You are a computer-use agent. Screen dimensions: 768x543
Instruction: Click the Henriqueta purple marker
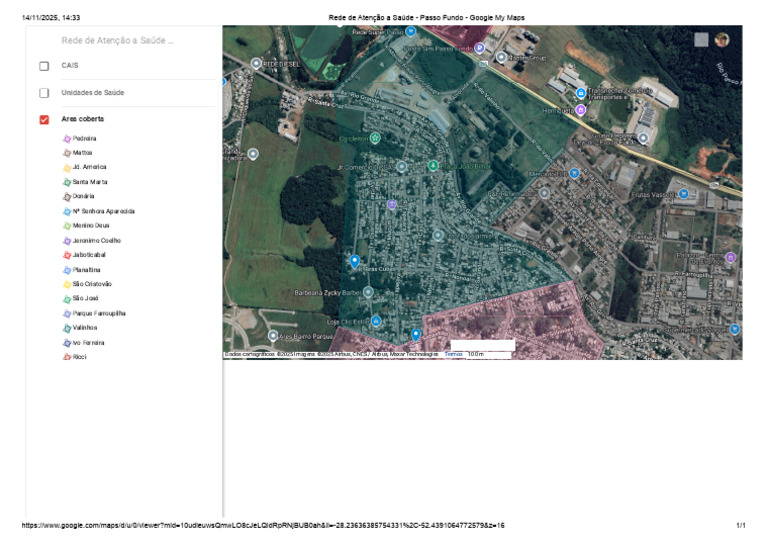[x=580, y=110]
